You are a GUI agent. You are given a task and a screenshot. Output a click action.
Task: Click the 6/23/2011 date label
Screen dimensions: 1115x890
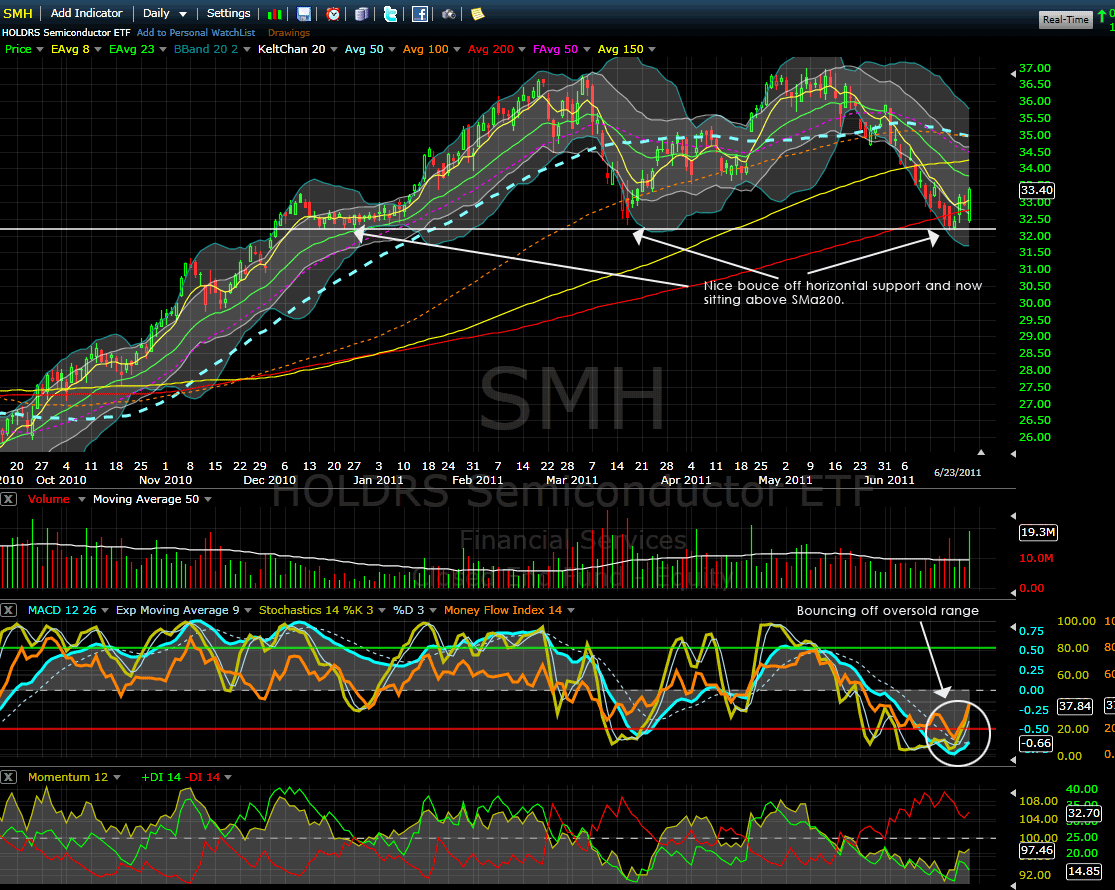(x=957, y=473)
